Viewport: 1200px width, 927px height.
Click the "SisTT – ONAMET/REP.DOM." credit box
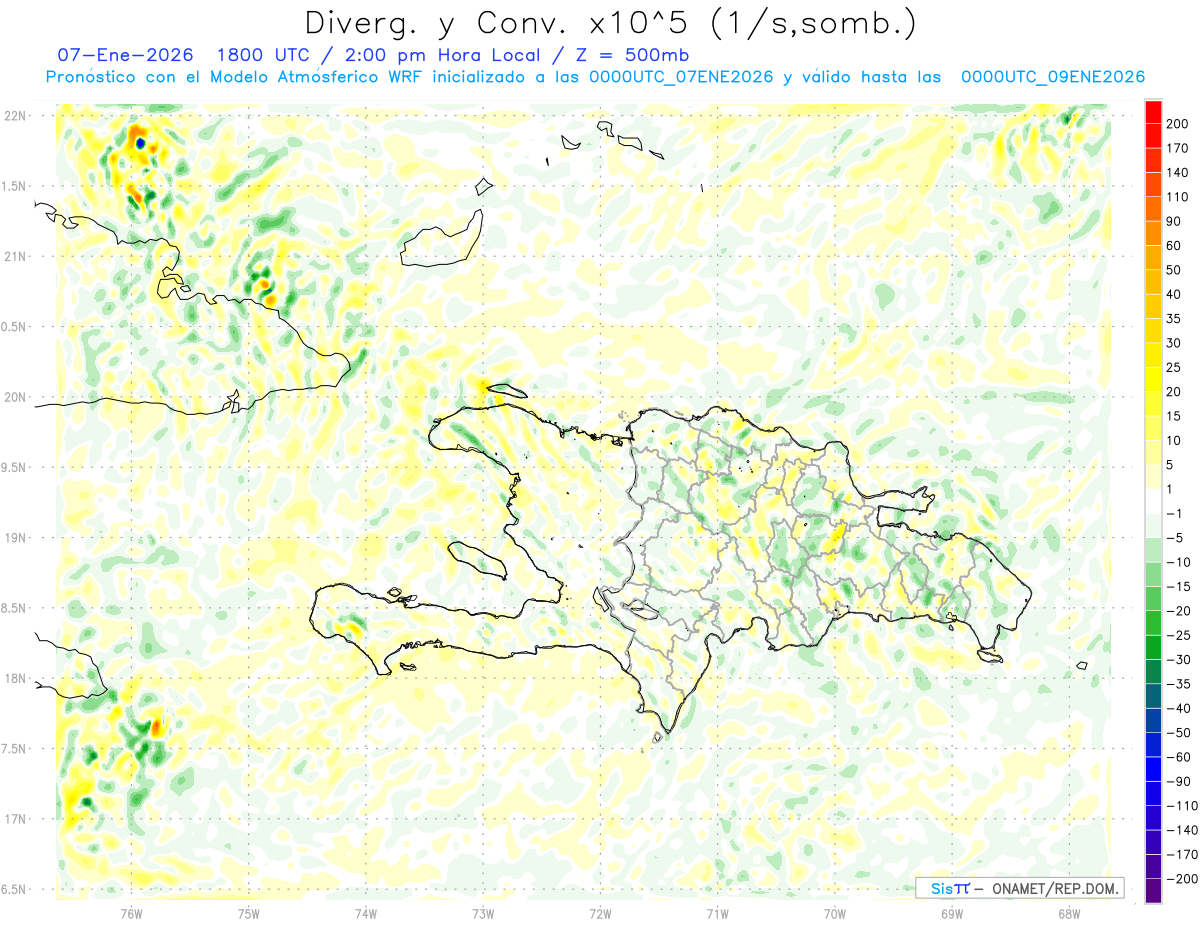(1020, 888)
